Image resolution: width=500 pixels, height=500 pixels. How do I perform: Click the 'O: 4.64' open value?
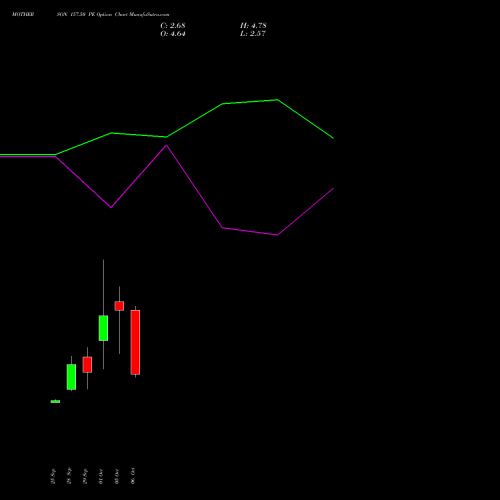[x=173, y=33]
